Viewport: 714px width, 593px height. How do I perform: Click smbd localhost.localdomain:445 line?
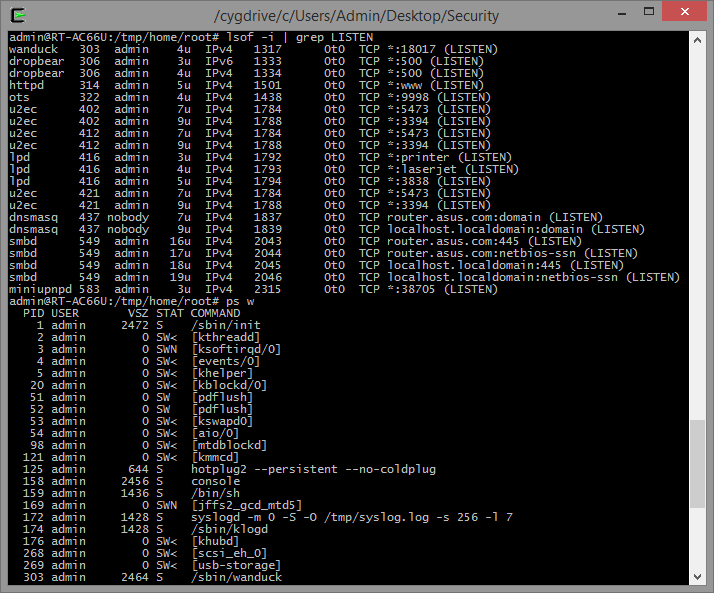pyautogui.click(x=316, y=265)
